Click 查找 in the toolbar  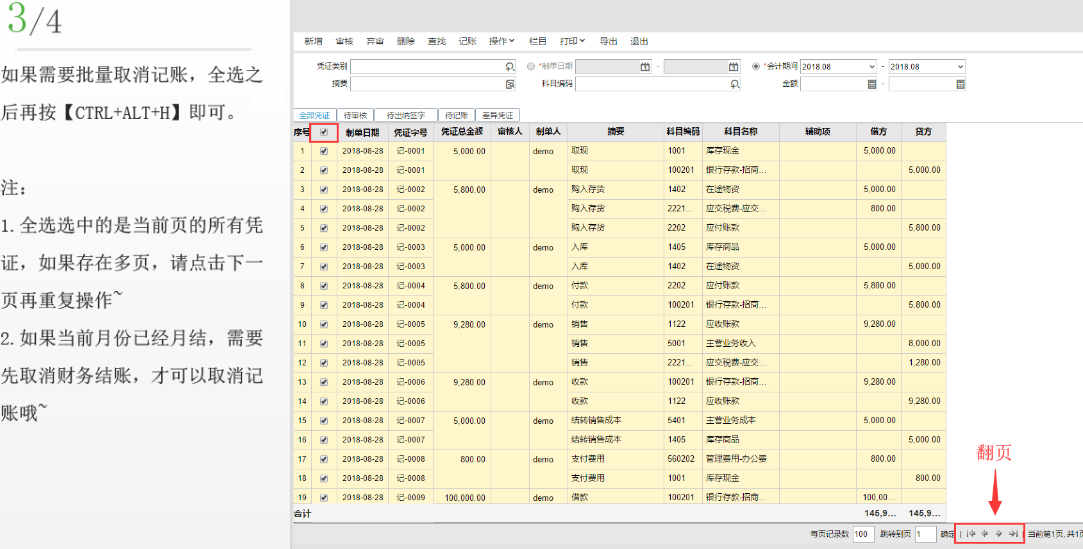click(x=437, y=41)
